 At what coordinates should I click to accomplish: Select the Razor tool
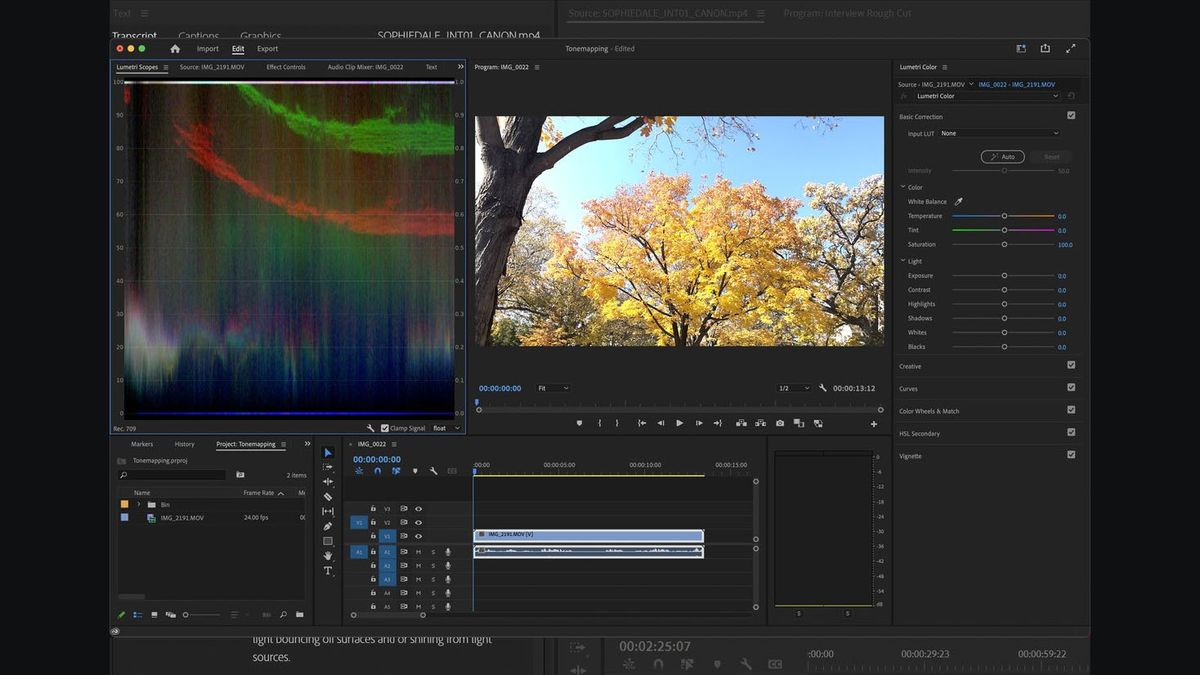[328, 497]
